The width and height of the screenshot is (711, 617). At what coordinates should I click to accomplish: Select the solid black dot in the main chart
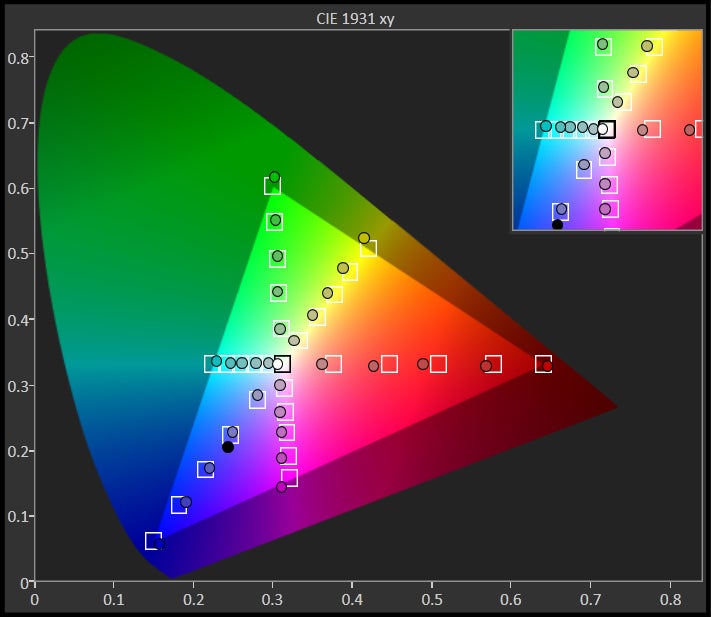coord(228,447)
